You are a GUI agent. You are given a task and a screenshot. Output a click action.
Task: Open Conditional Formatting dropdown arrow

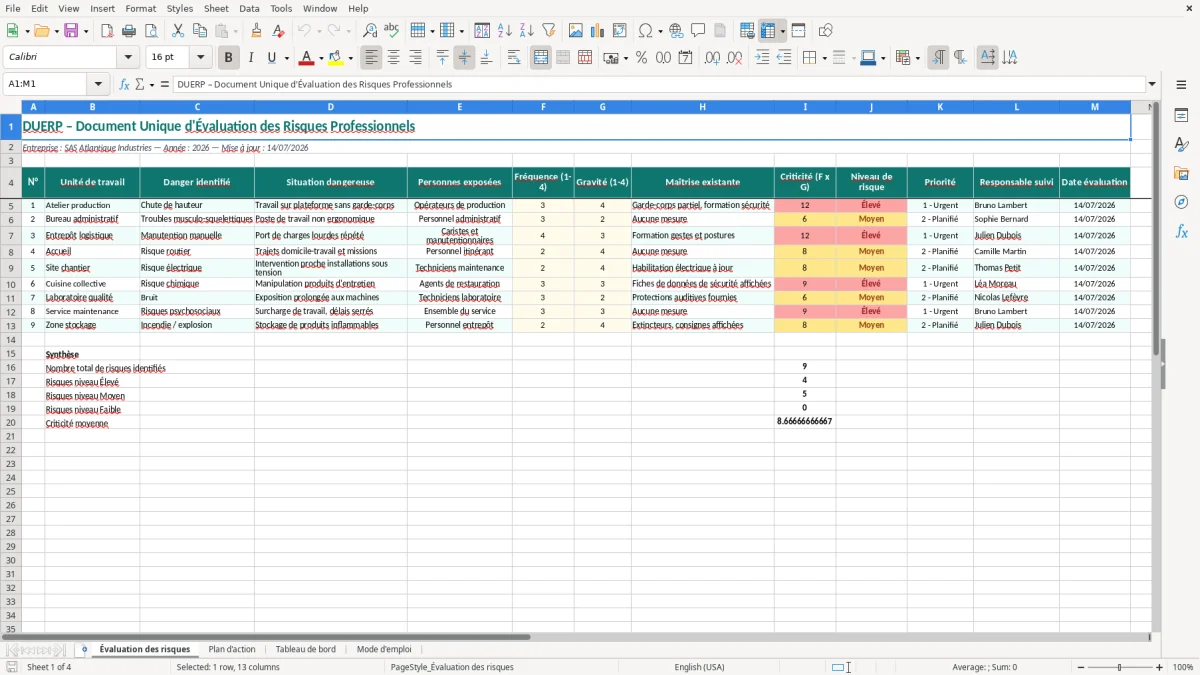coord(918,58)
